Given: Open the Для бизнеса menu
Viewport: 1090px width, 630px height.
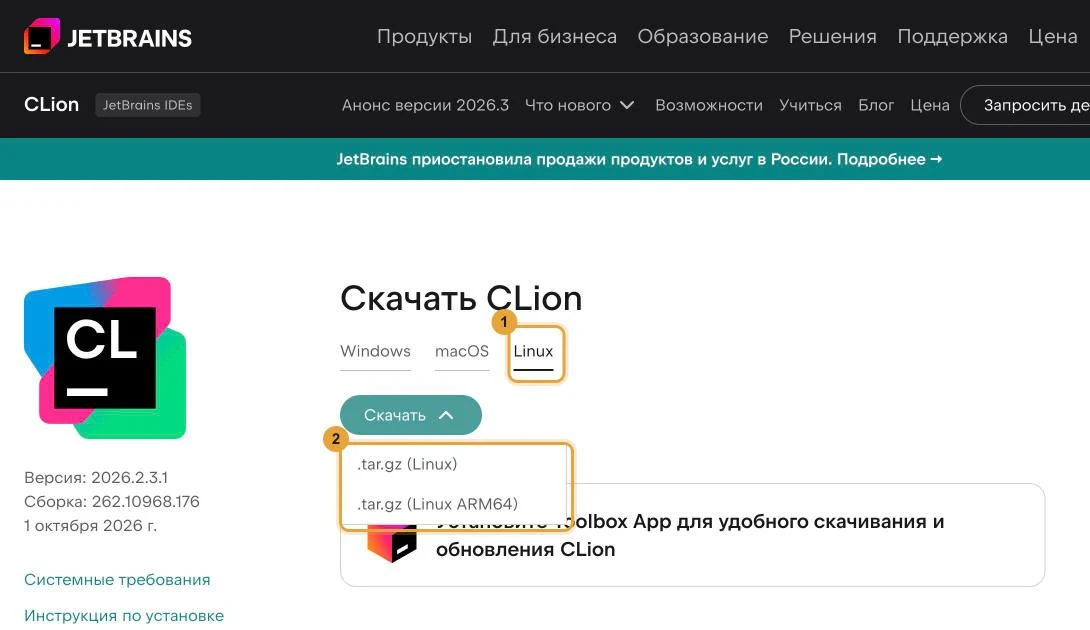Looking at the screenshot, I should tap(555, 37).
